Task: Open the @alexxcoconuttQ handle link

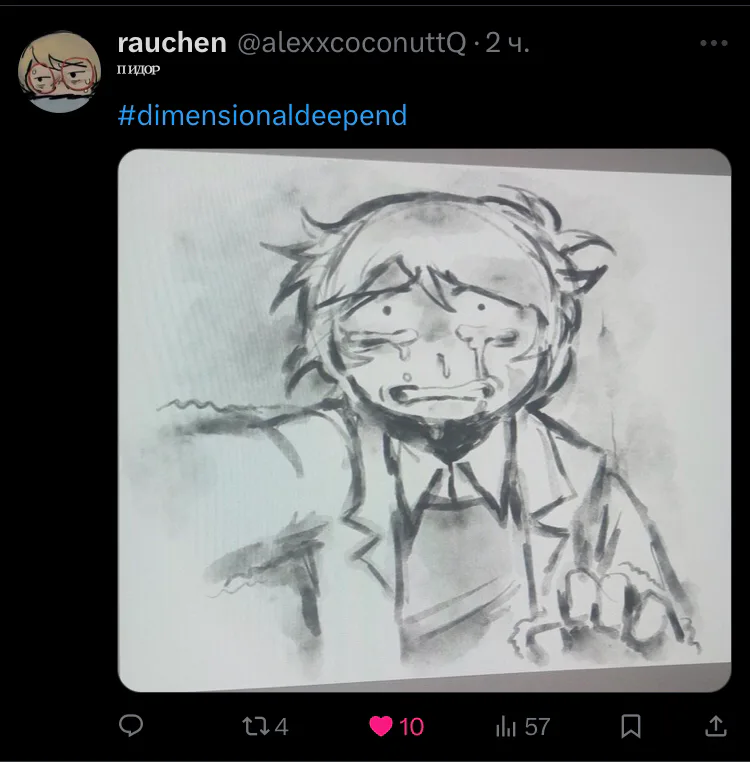Action: point(352,43)
